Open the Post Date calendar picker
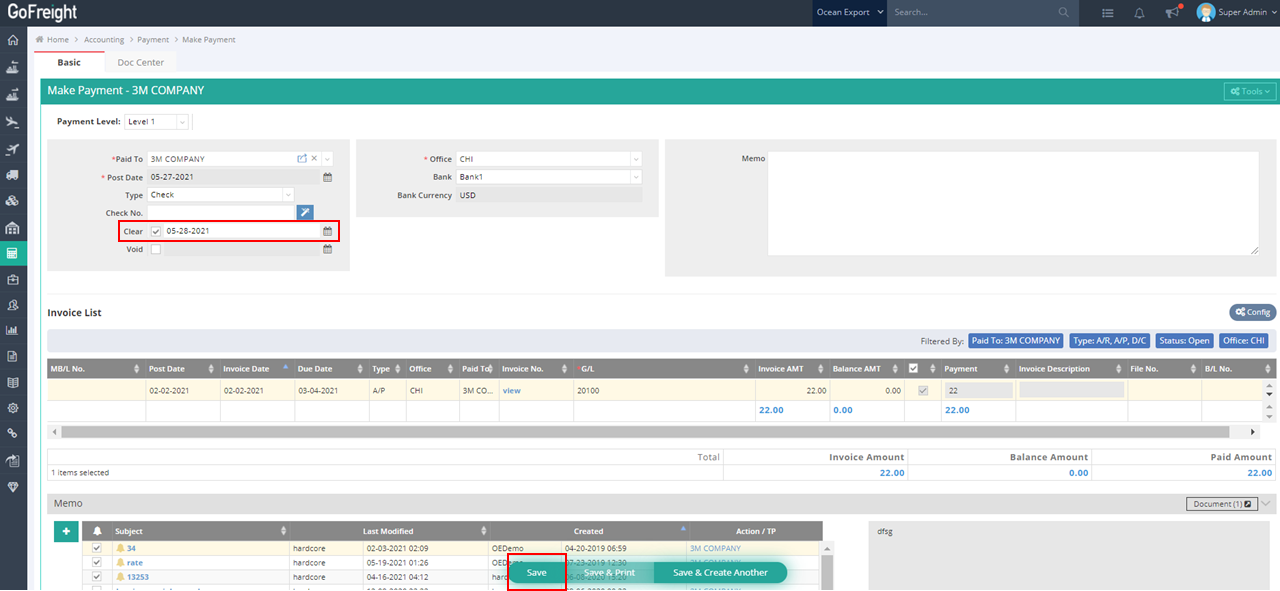Viewport: 1280px width, 591px height. (x=327, y=177)
